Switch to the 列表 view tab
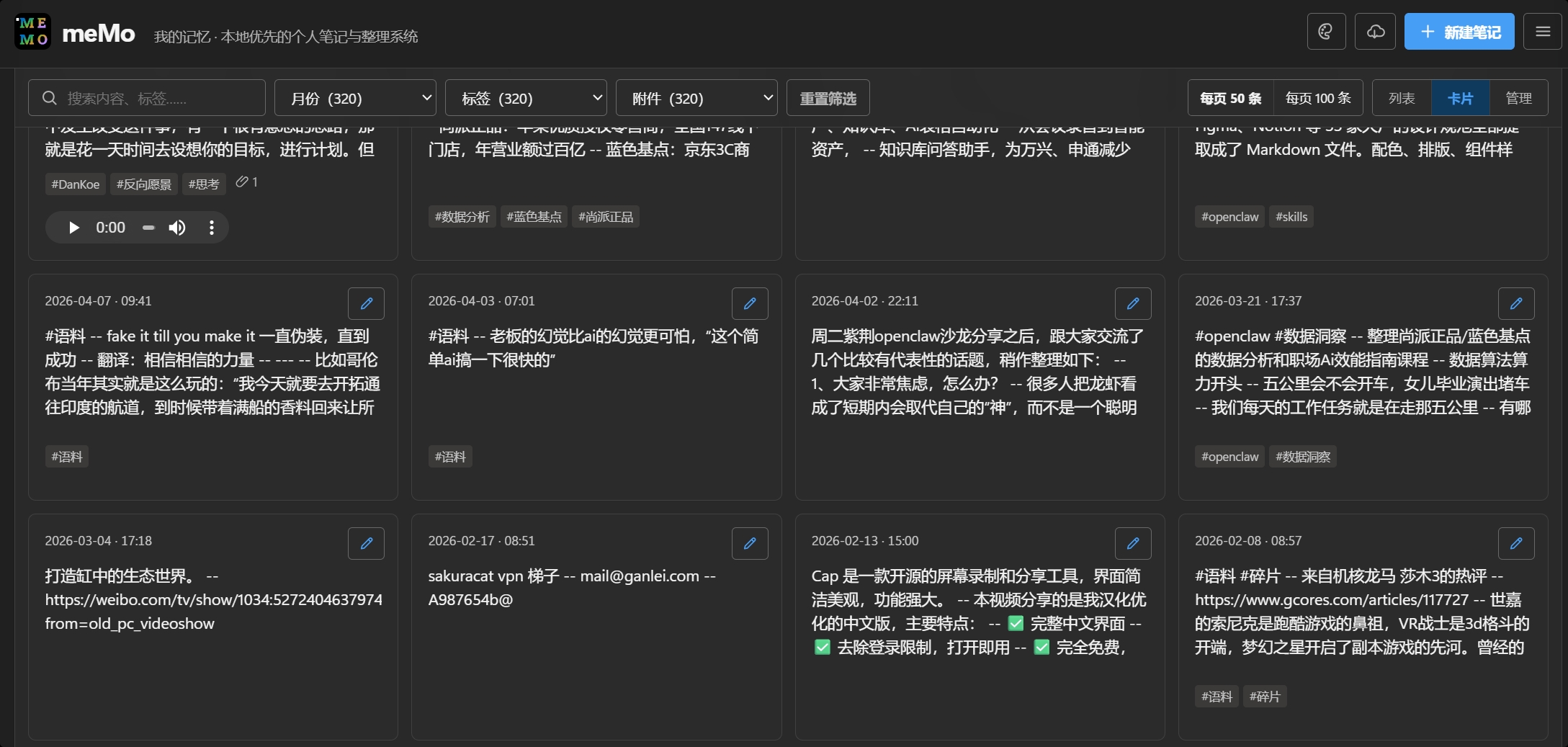 coord(1402,98)
